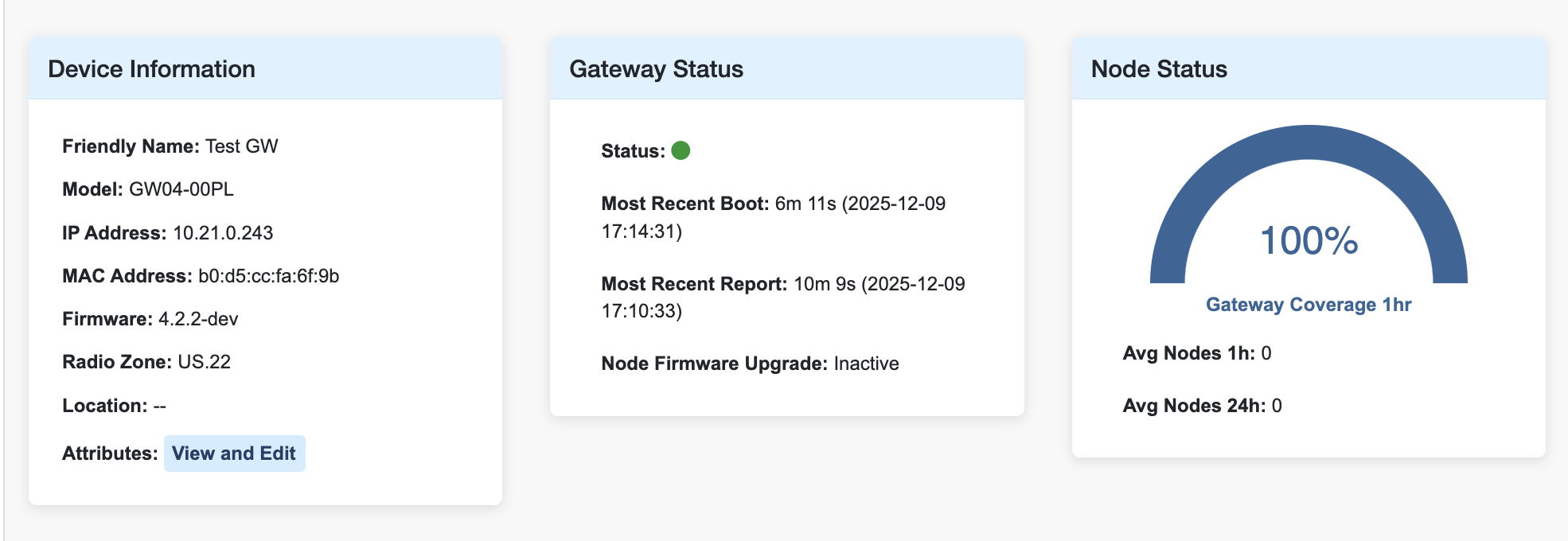This screenshot has width=1568, height=541.
Task: Click the Radio Zone US.22 value
Action: [x=204, y=362]
